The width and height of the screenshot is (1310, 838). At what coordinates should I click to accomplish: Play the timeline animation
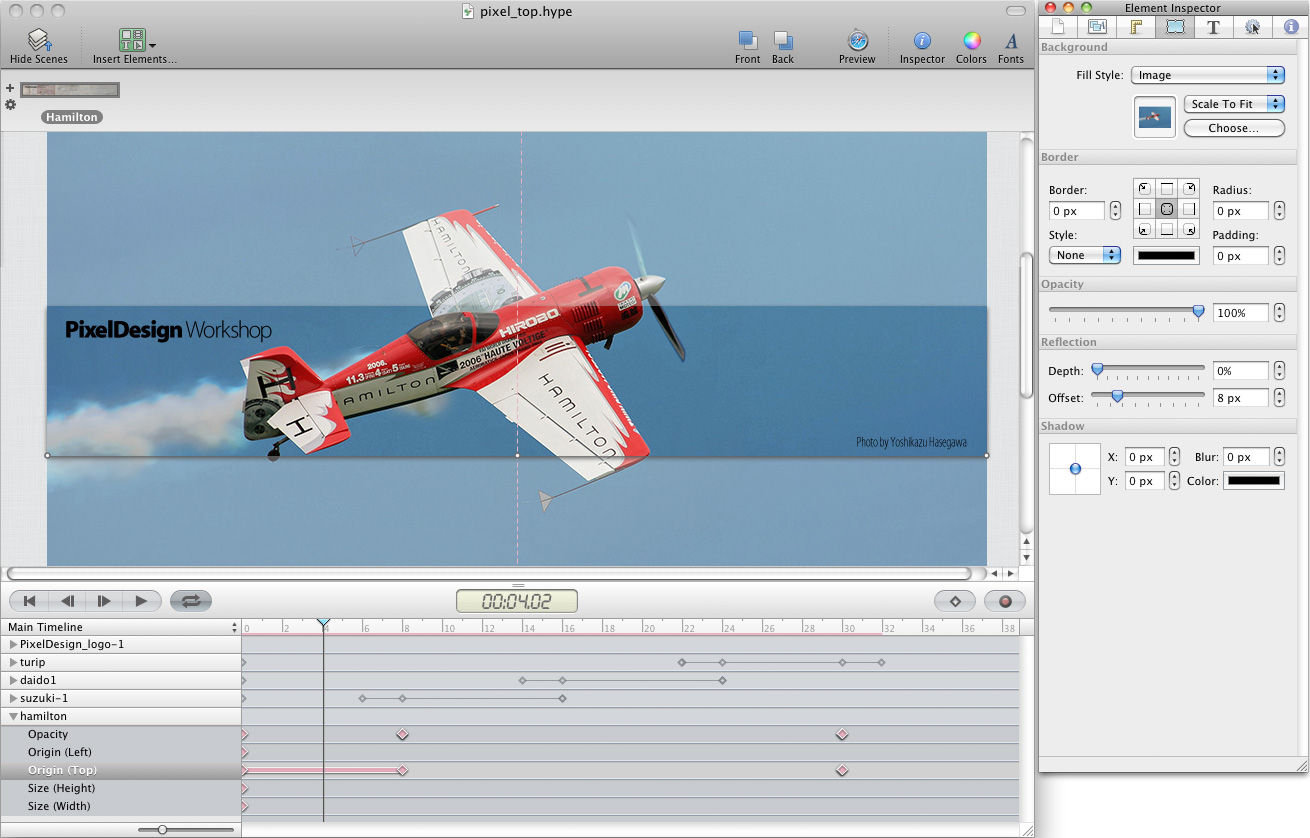141,601
